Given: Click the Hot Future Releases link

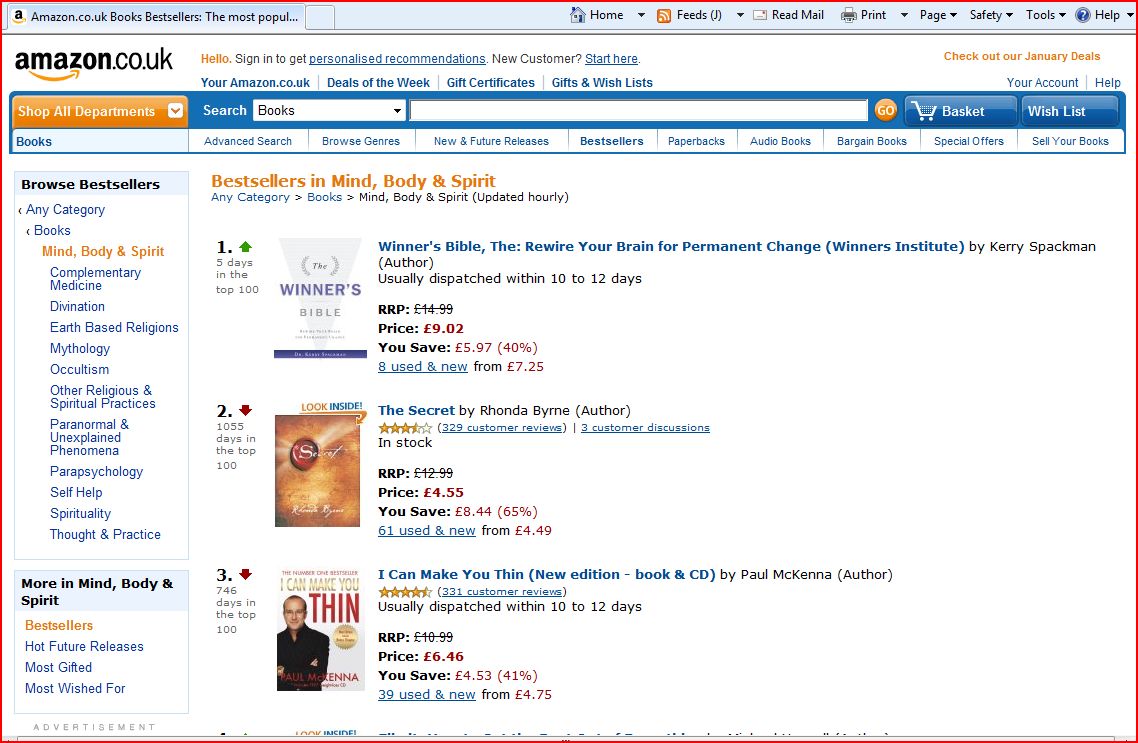Looking at the screenshot, I should point(84,646).
